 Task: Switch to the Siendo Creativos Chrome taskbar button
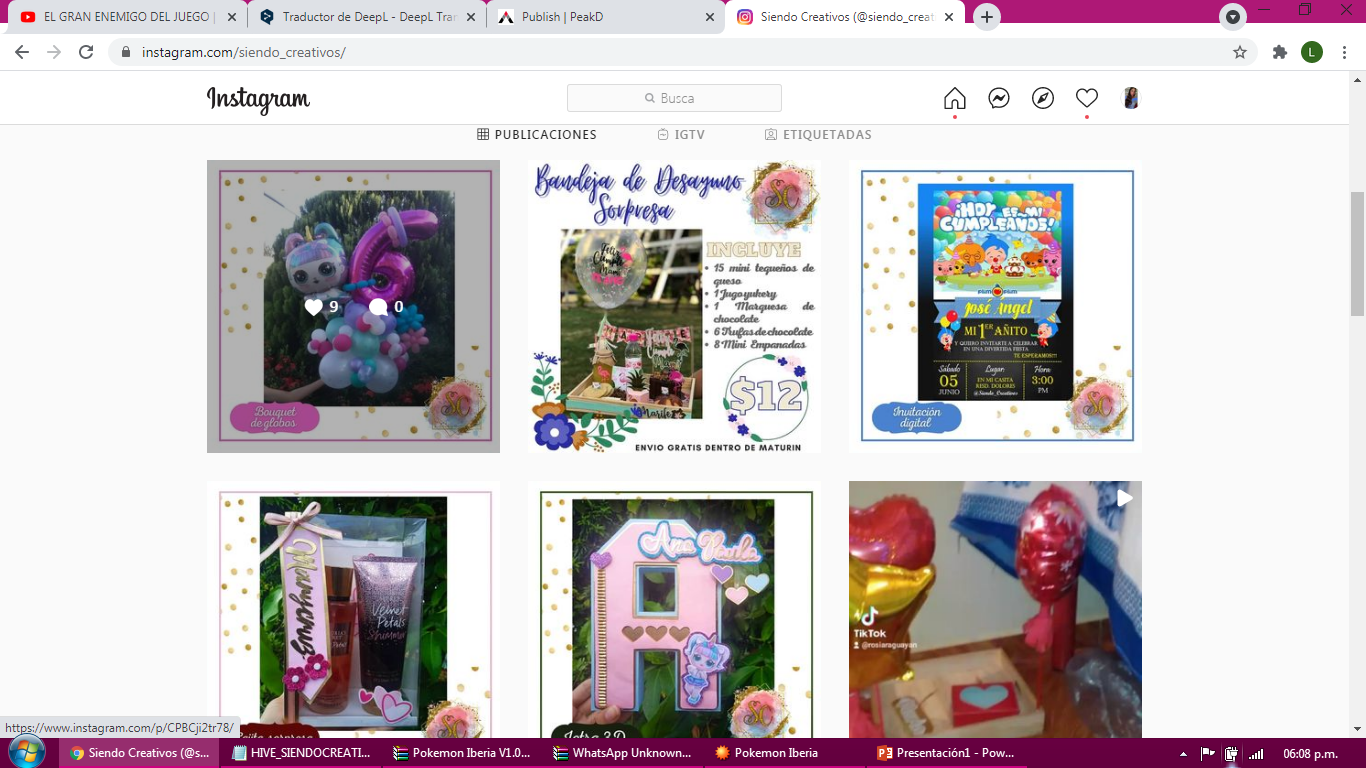tap(140, 753)
